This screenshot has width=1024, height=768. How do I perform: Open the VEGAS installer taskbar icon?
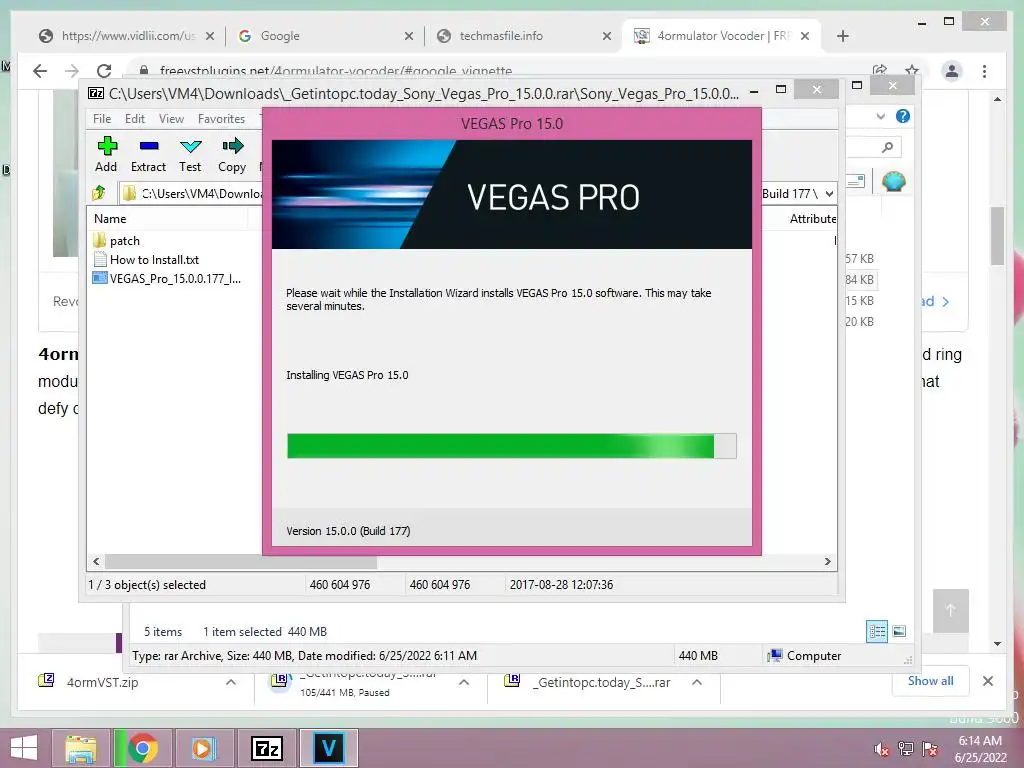tap(328, 748)
